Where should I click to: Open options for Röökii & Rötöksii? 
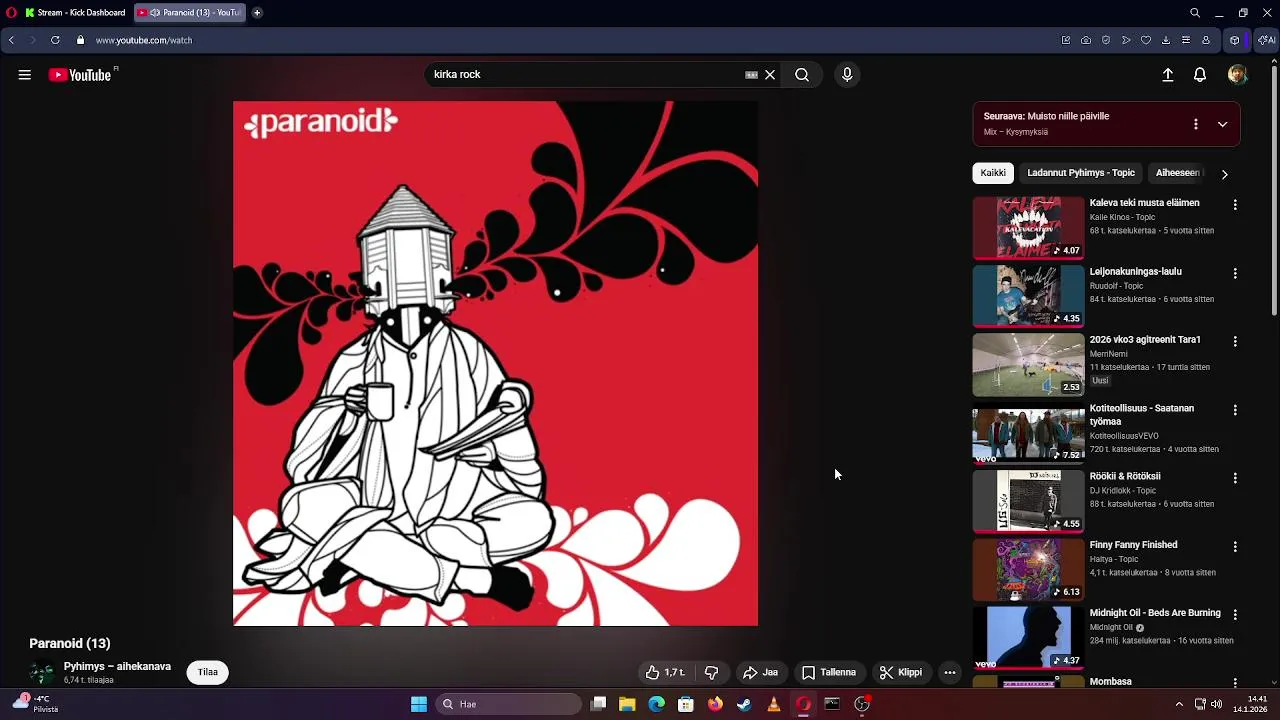(1235, 478)
